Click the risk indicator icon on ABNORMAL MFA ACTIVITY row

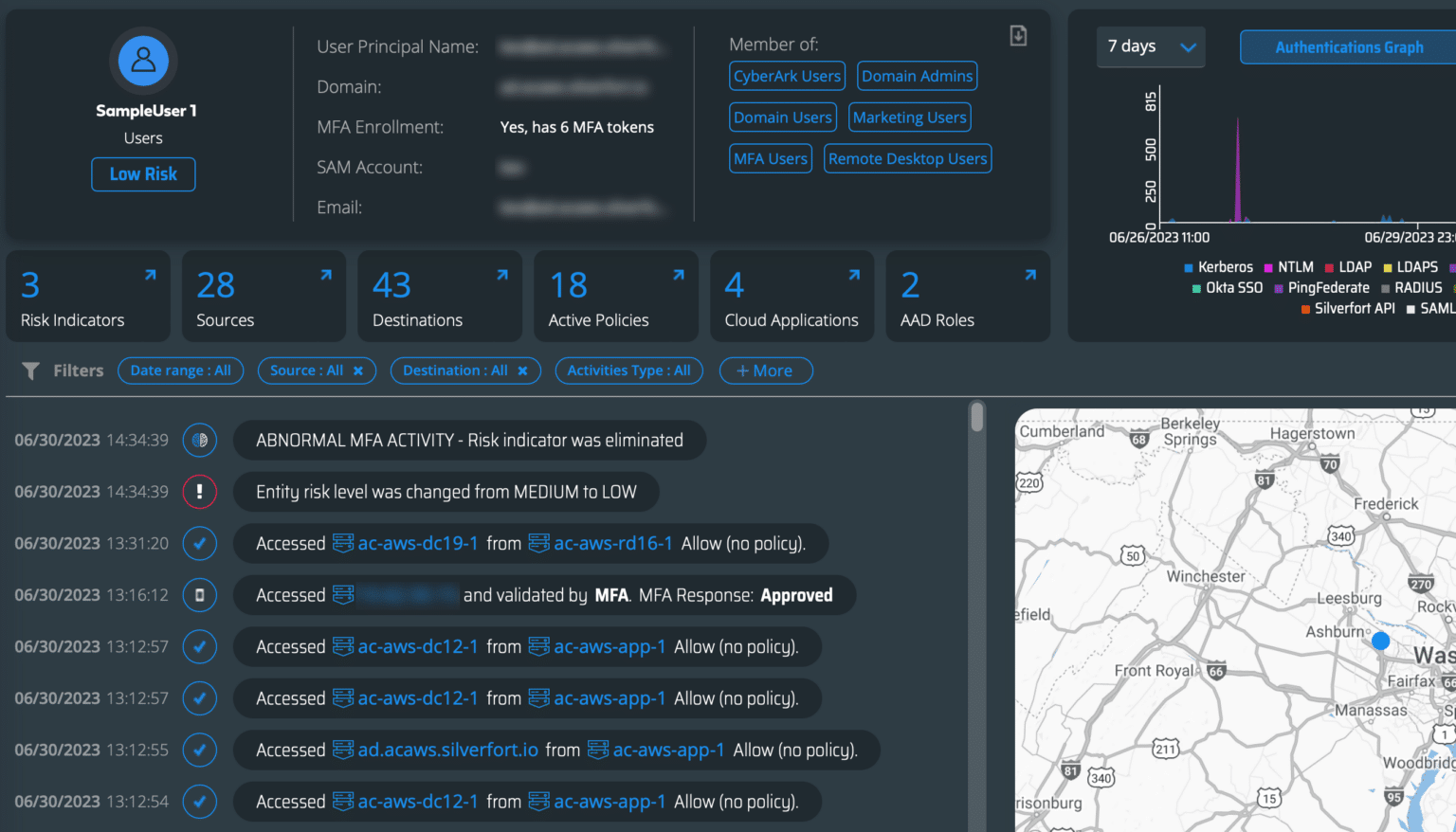199,440
